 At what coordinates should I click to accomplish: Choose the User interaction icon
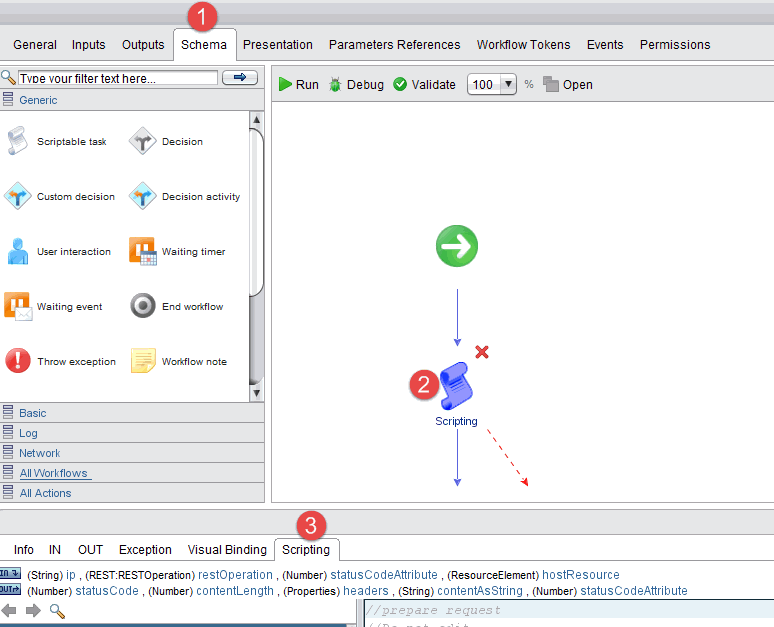[17, 252]
